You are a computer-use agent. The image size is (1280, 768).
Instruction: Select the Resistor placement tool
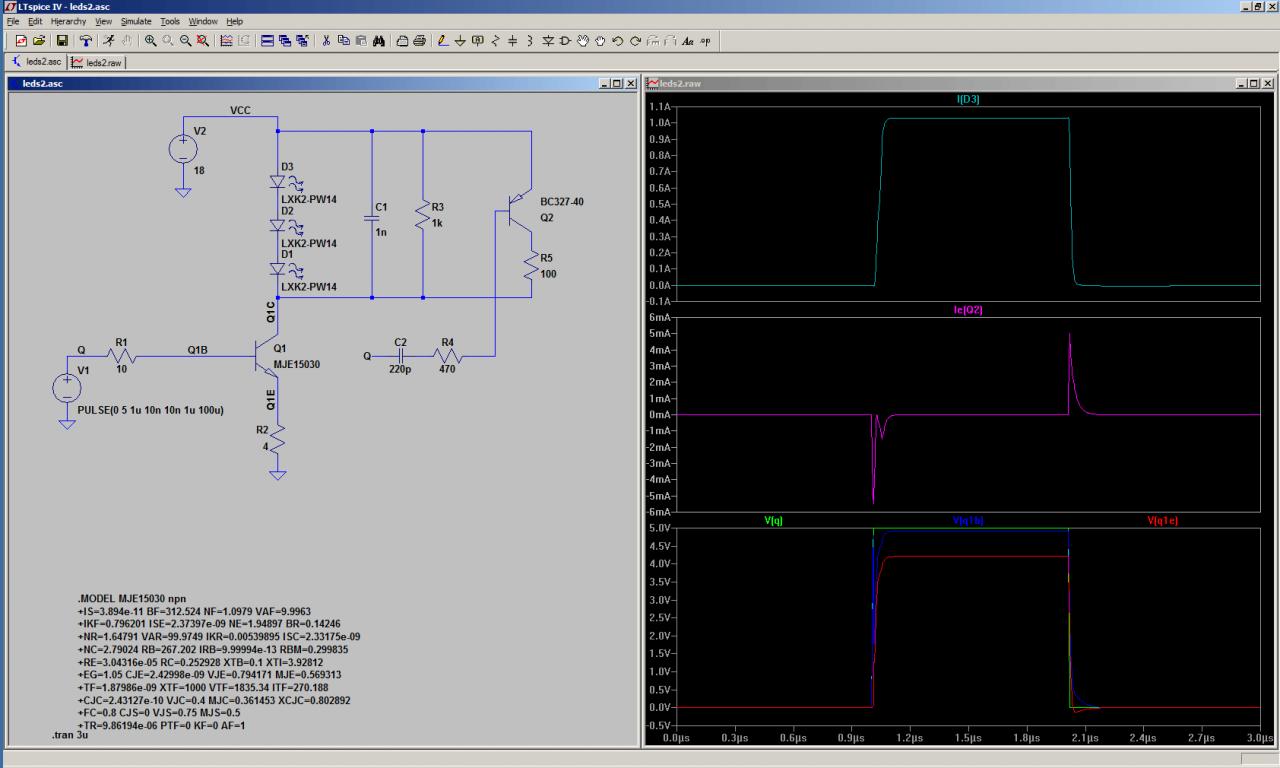495,41
